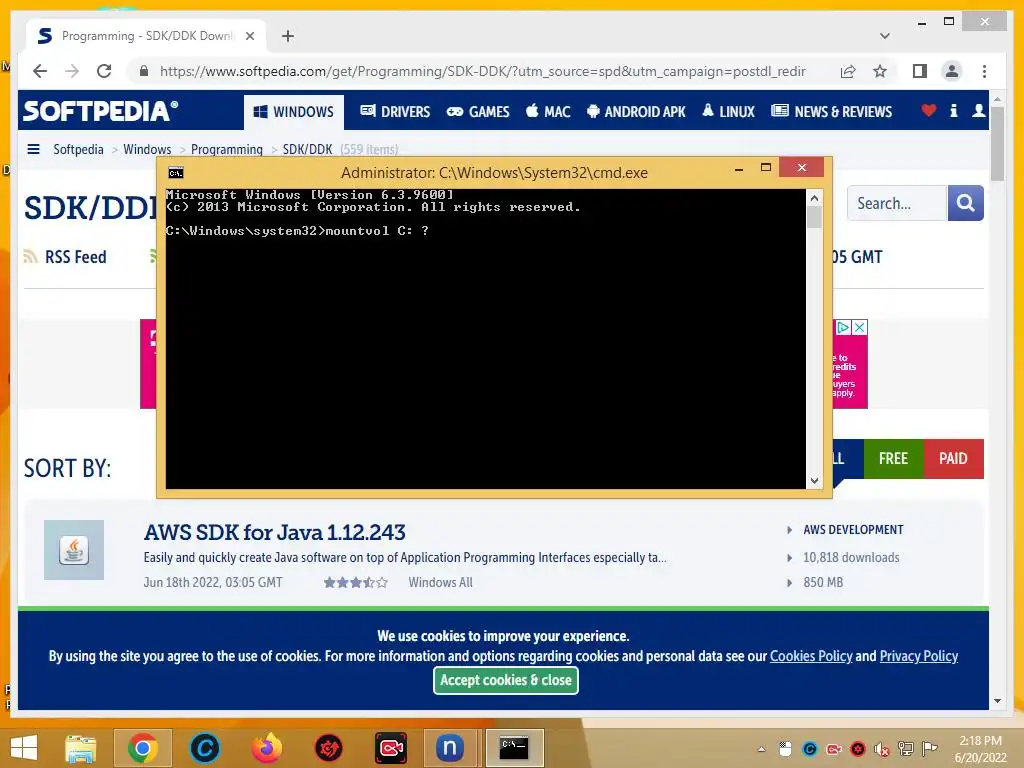Switch to Command Prompt in taskbar

pos(515,748)
